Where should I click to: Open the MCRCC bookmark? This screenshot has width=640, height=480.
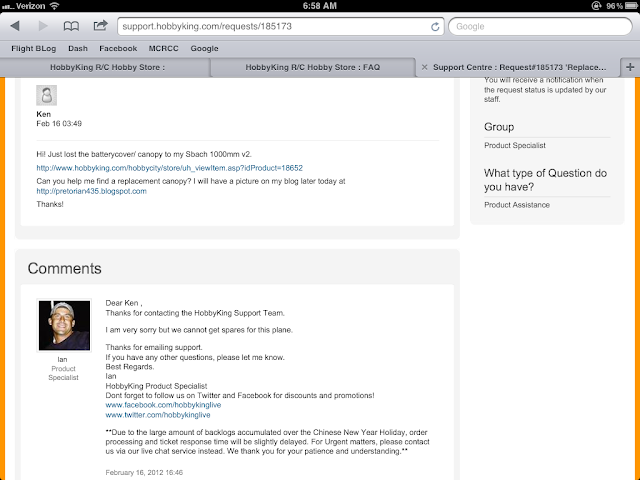click(x=163, y=49)
